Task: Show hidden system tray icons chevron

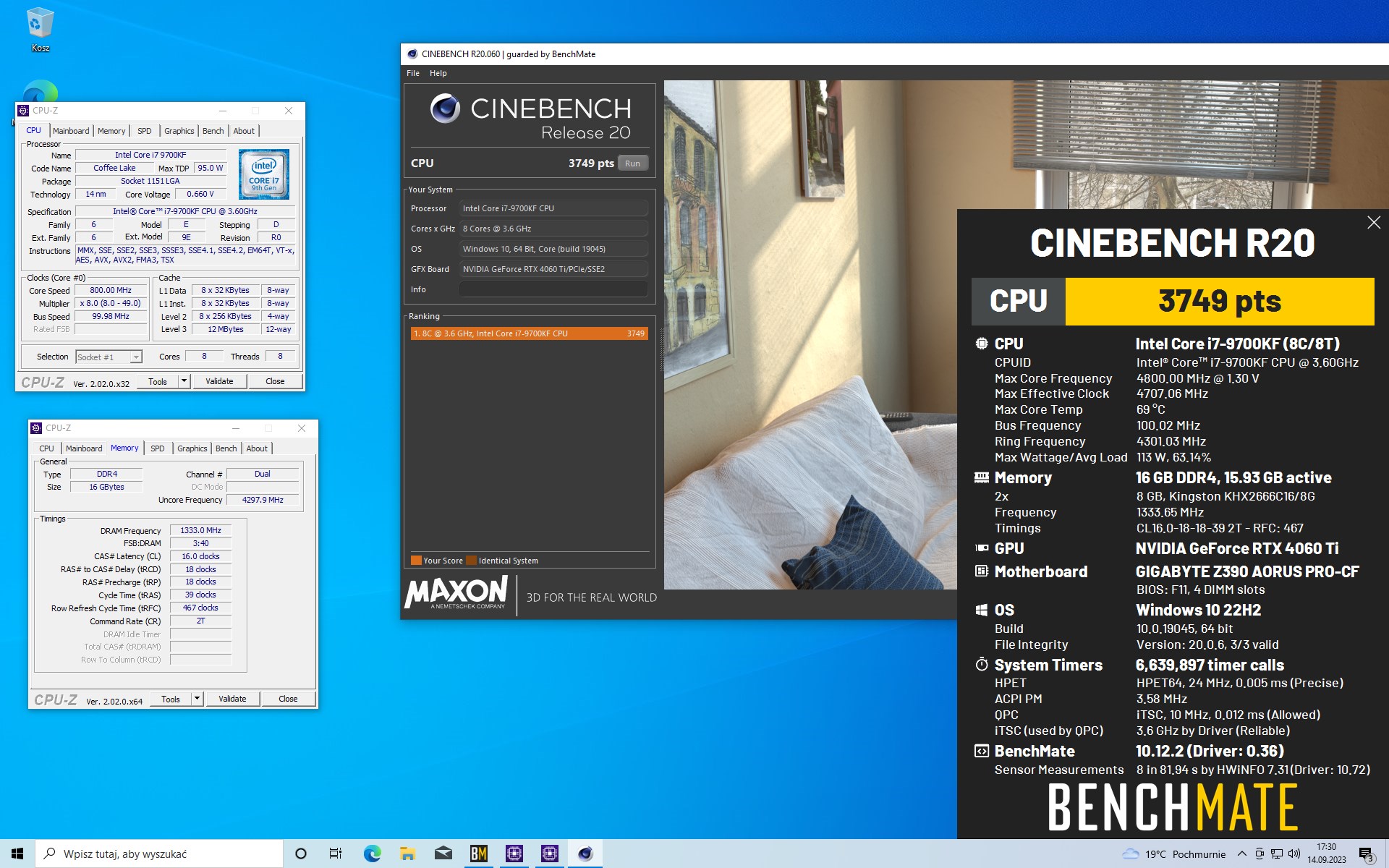Action: 1241,854
